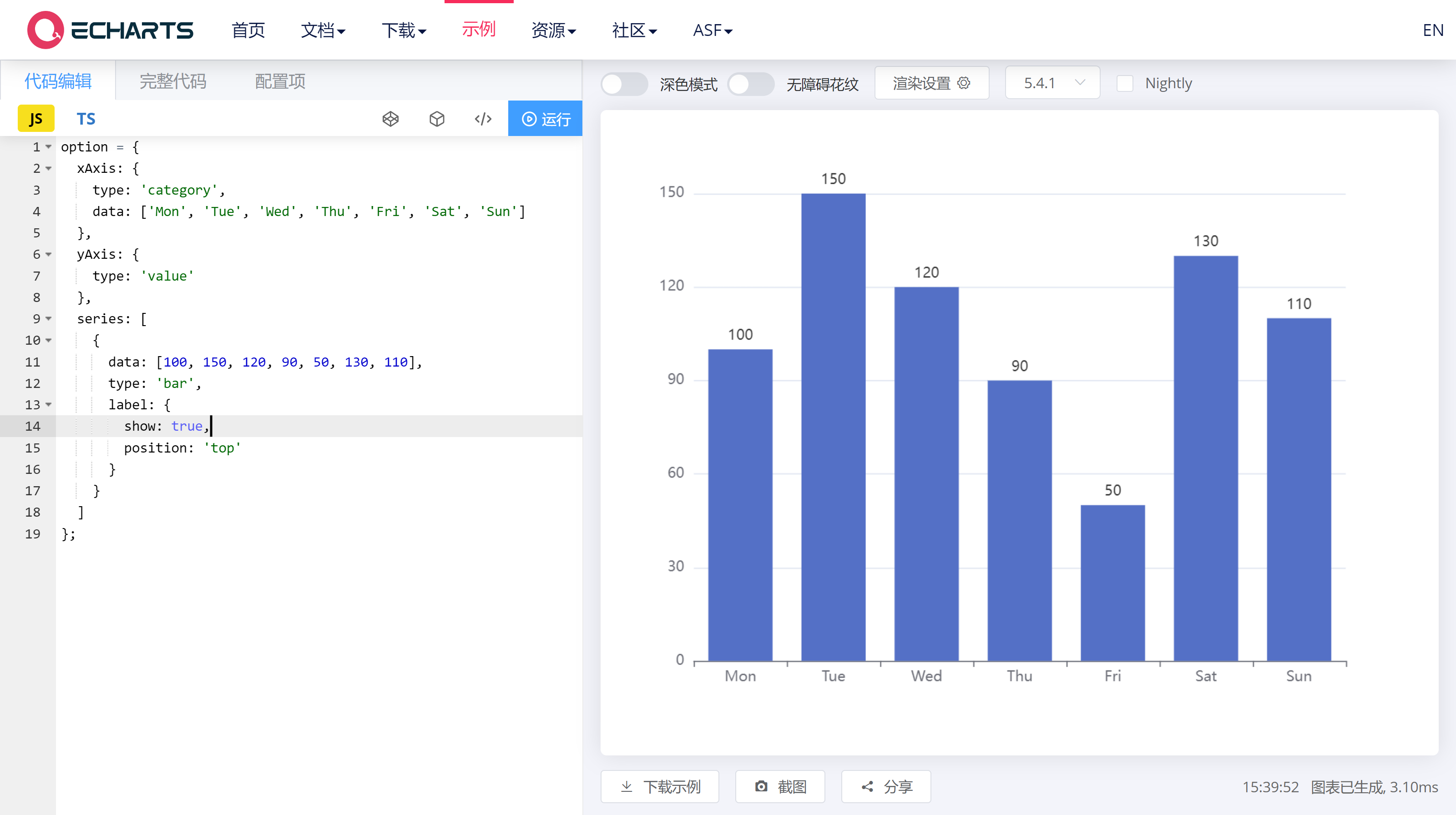
Task: Open the 社区 menu
Action: 634,30
